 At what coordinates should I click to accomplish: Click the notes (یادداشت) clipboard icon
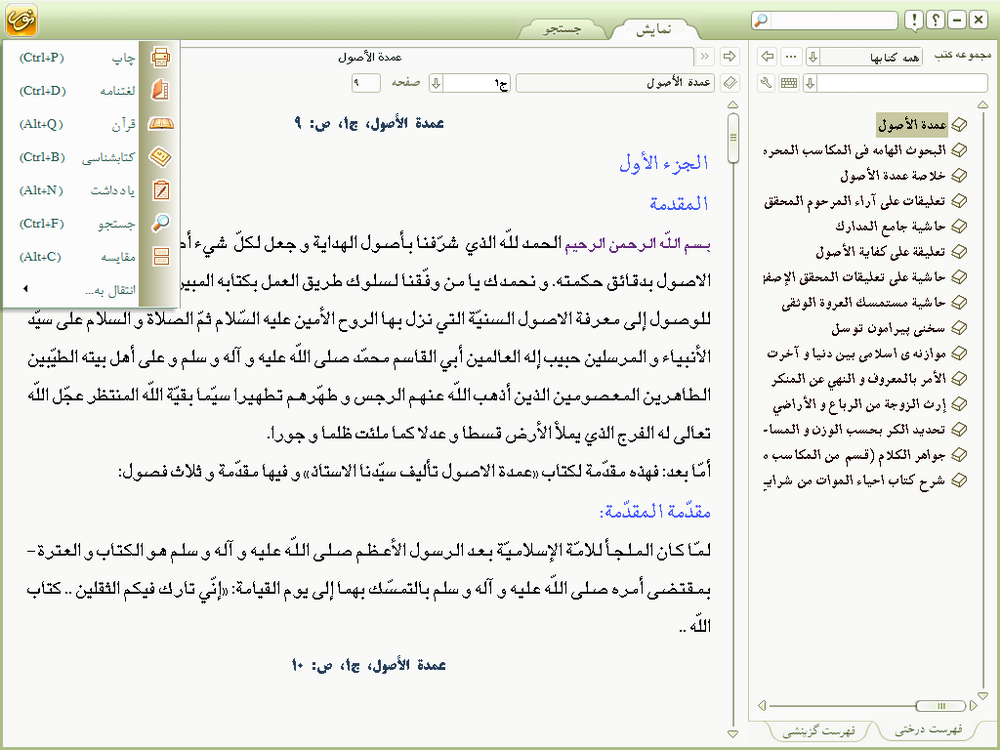160,190
